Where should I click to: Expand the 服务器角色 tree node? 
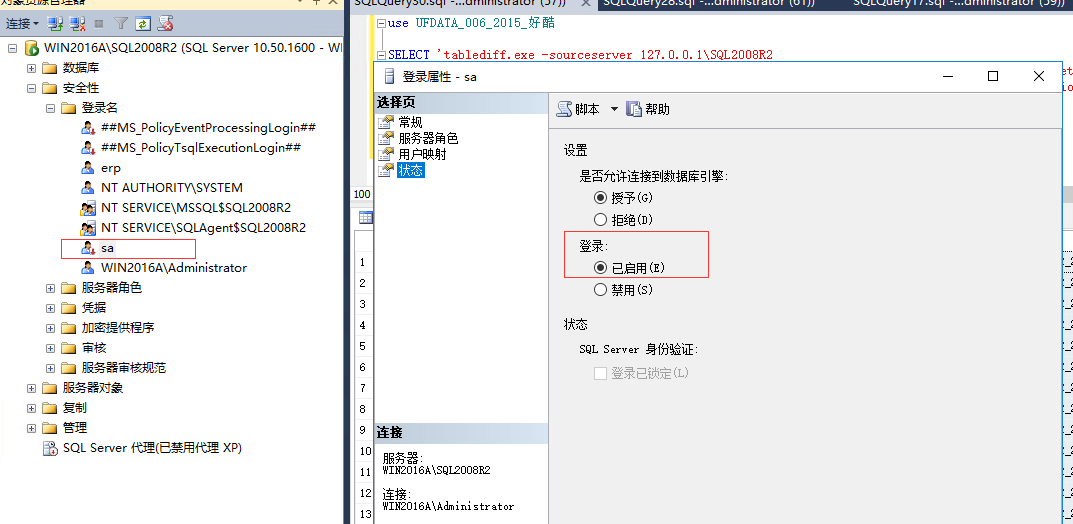coord(50,288)
